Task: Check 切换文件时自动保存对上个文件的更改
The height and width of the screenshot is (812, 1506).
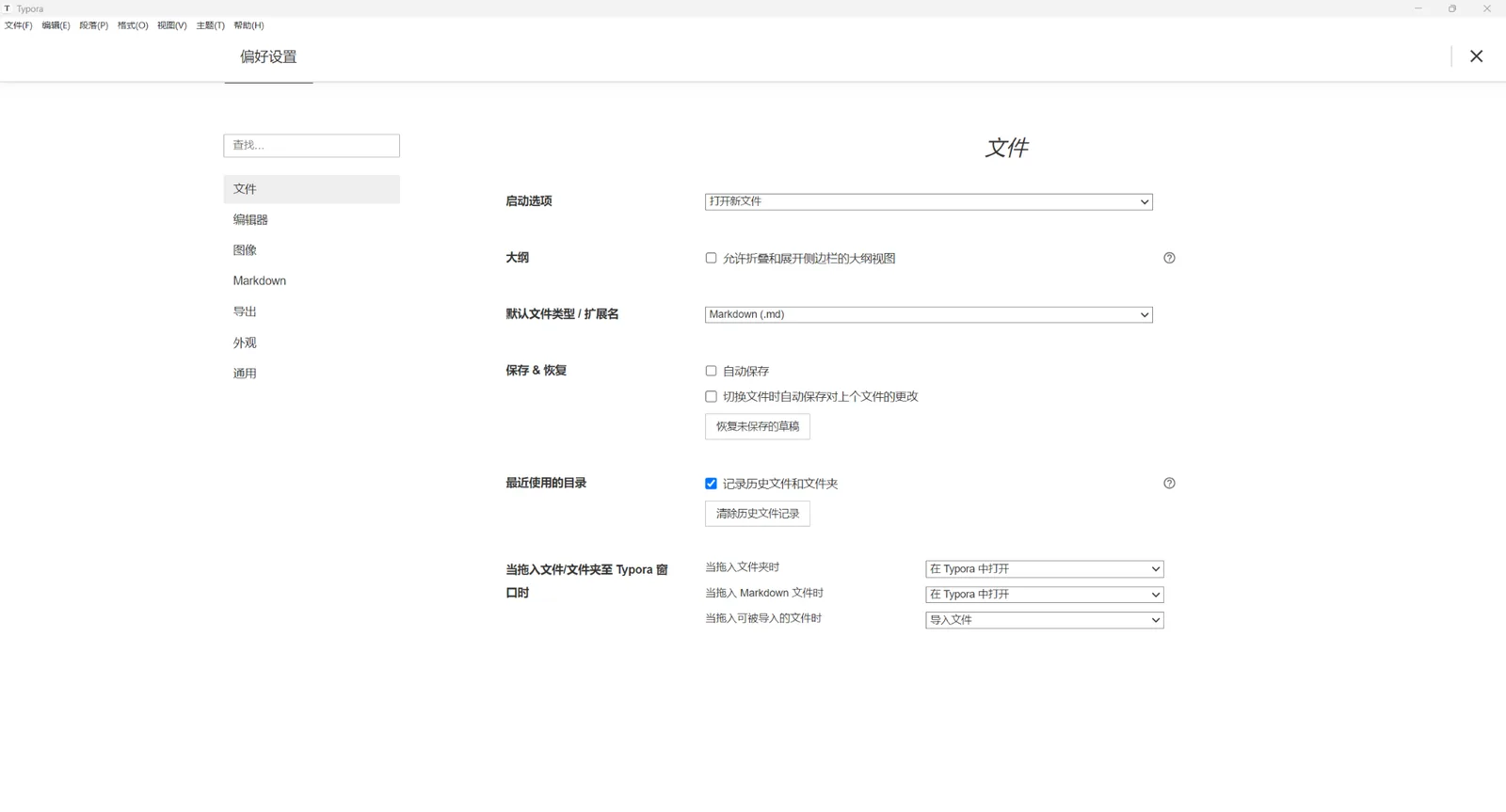Action: [x=711, y=396]
